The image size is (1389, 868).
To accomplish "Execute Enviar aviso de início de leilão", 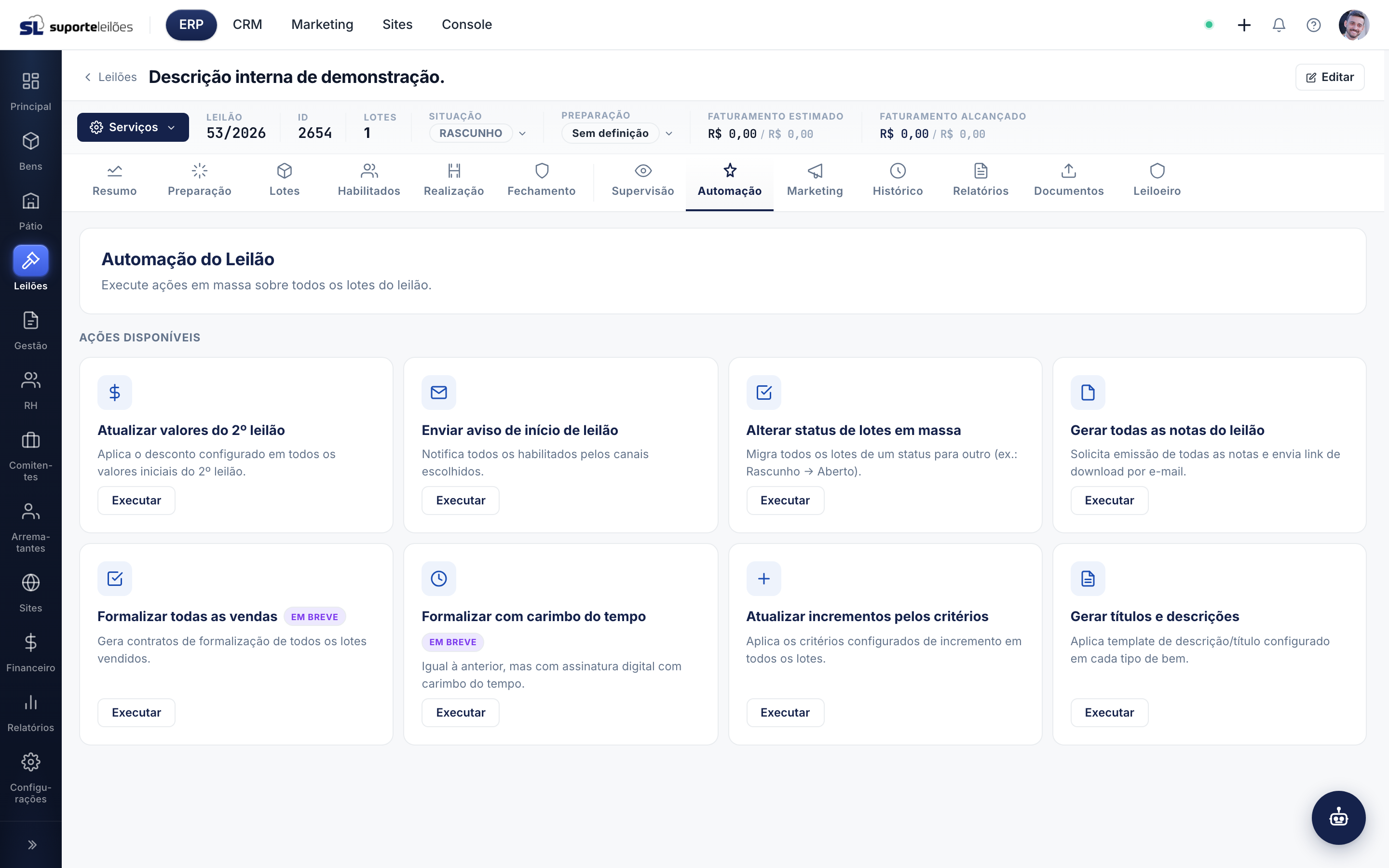I will coord(460,501).
